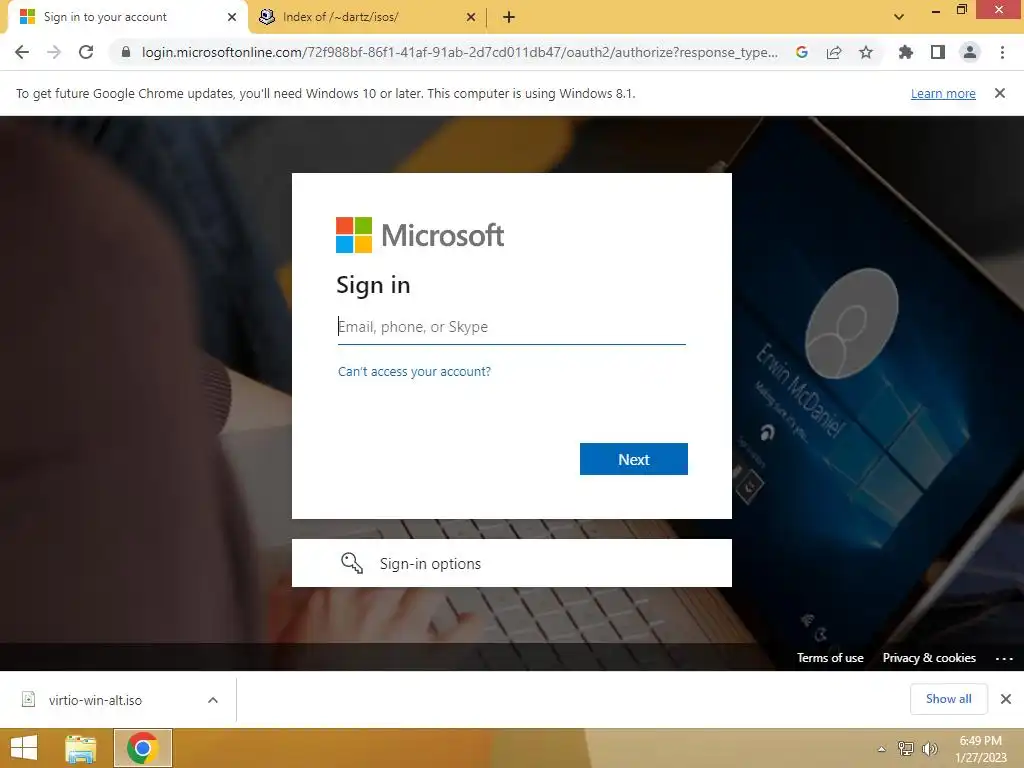Click the Microsoft logo on the sign-in card
The height and width of the screenshot is (768, 1024).
tap(420, 235)
